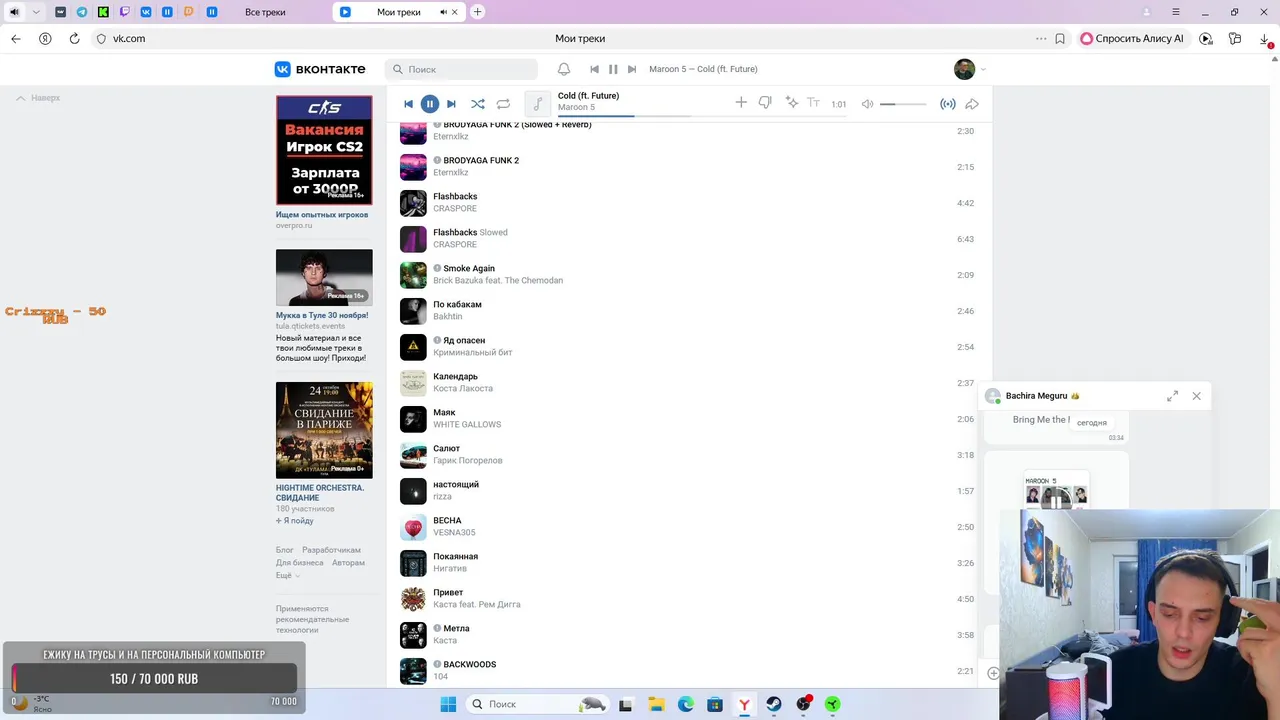Open a new browser tab
The width and height of the screenshot is (1280, 720).
[477, 12]
